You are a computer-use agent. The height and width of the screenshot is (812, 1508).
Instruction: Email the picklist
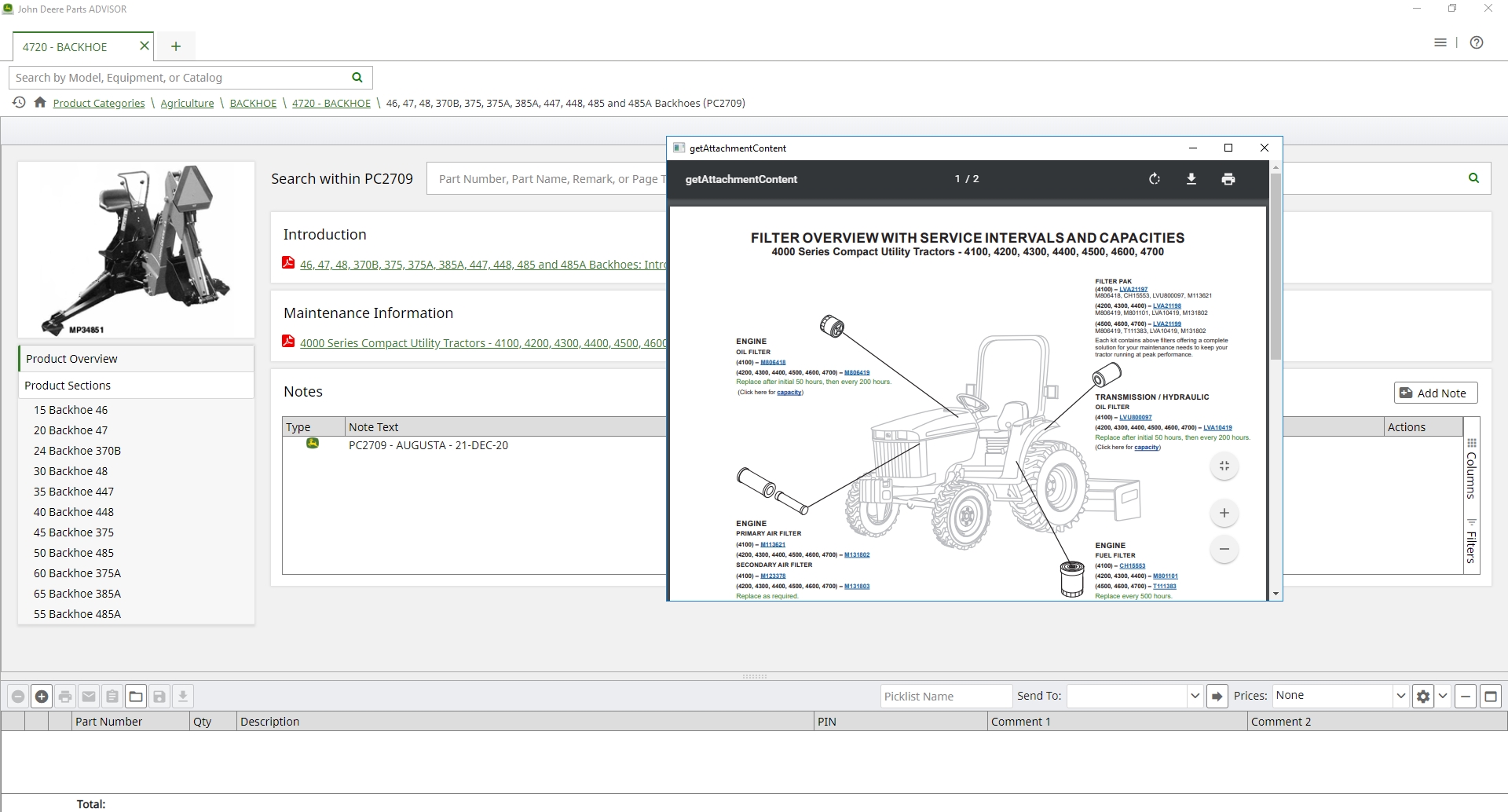click(x=89, y=697)
